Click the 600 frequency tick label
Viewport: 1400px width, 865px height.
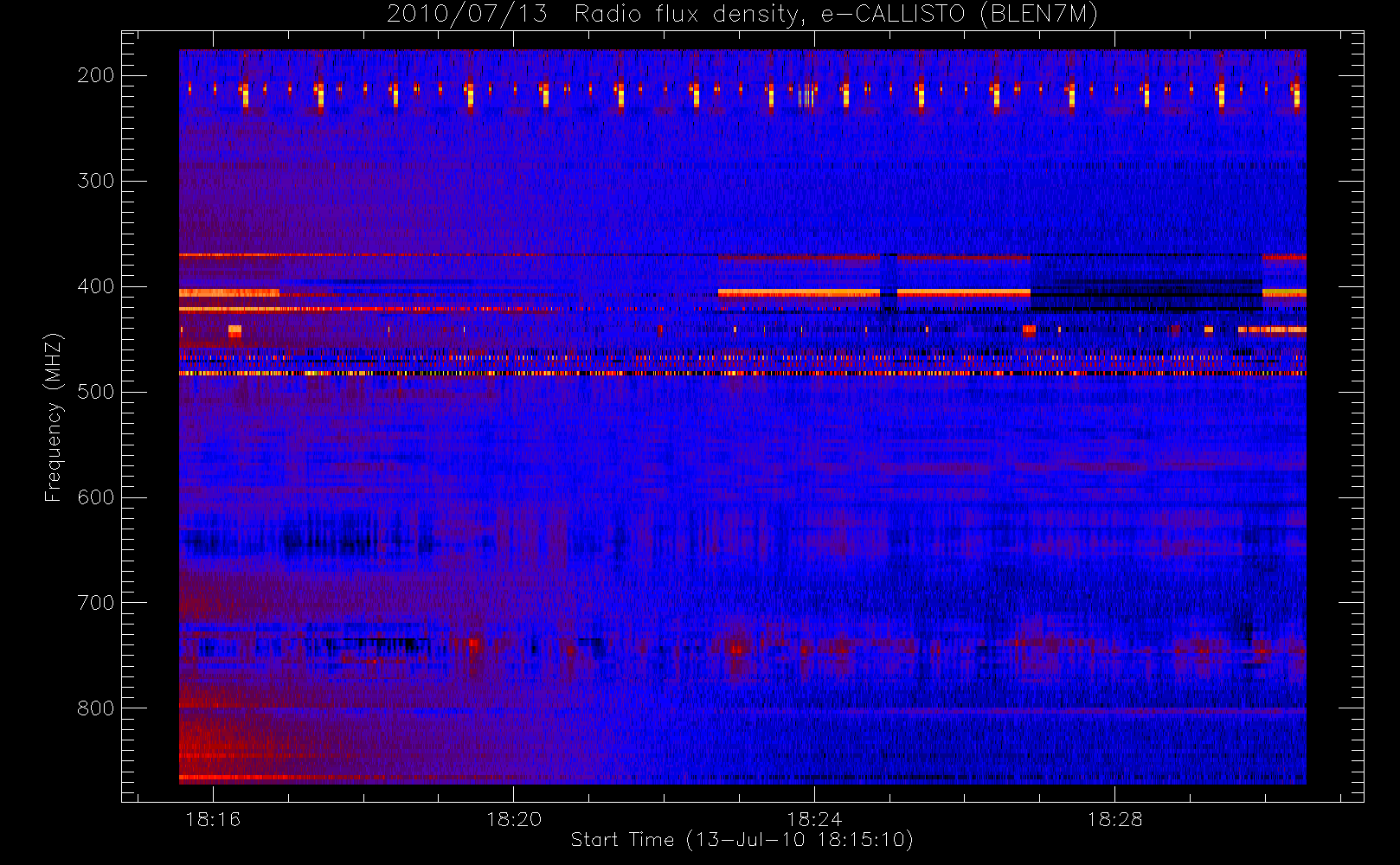point(96,497)
